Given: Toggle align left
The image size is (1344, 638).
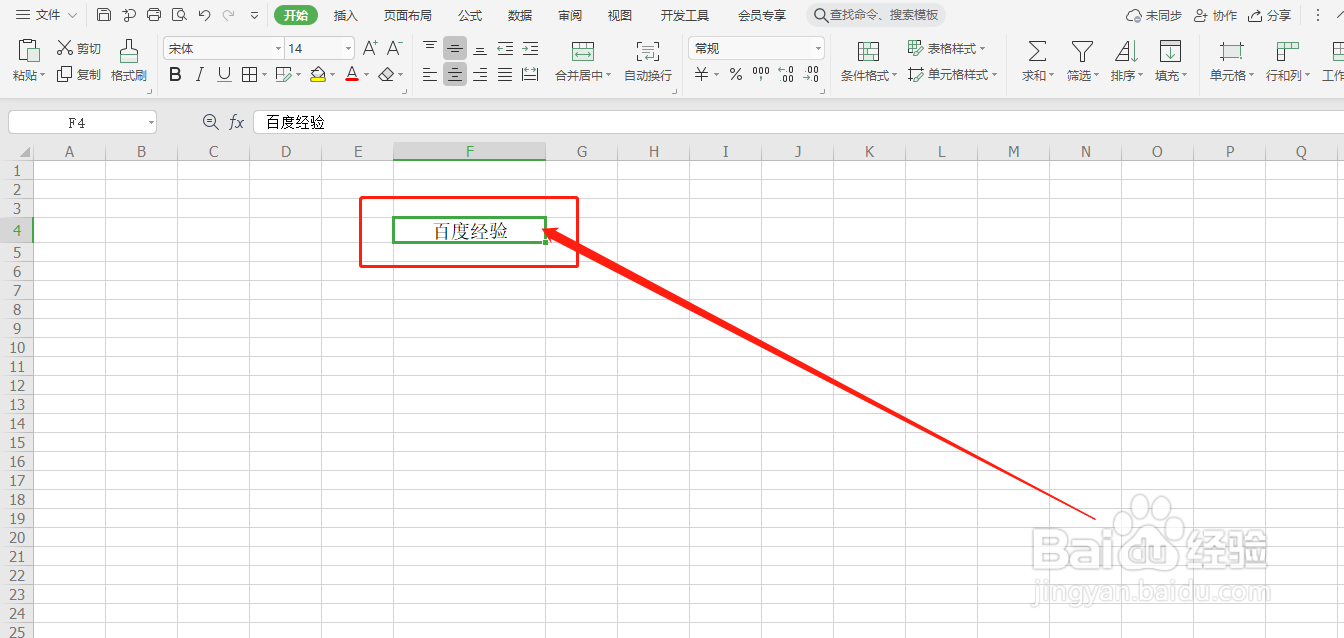Looking at the screenshot, I should tap(430, 74).
